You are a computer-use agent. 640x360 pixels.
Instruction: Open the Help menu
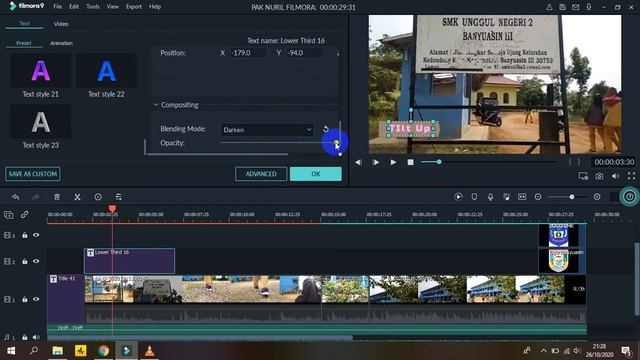coord(155,7)
